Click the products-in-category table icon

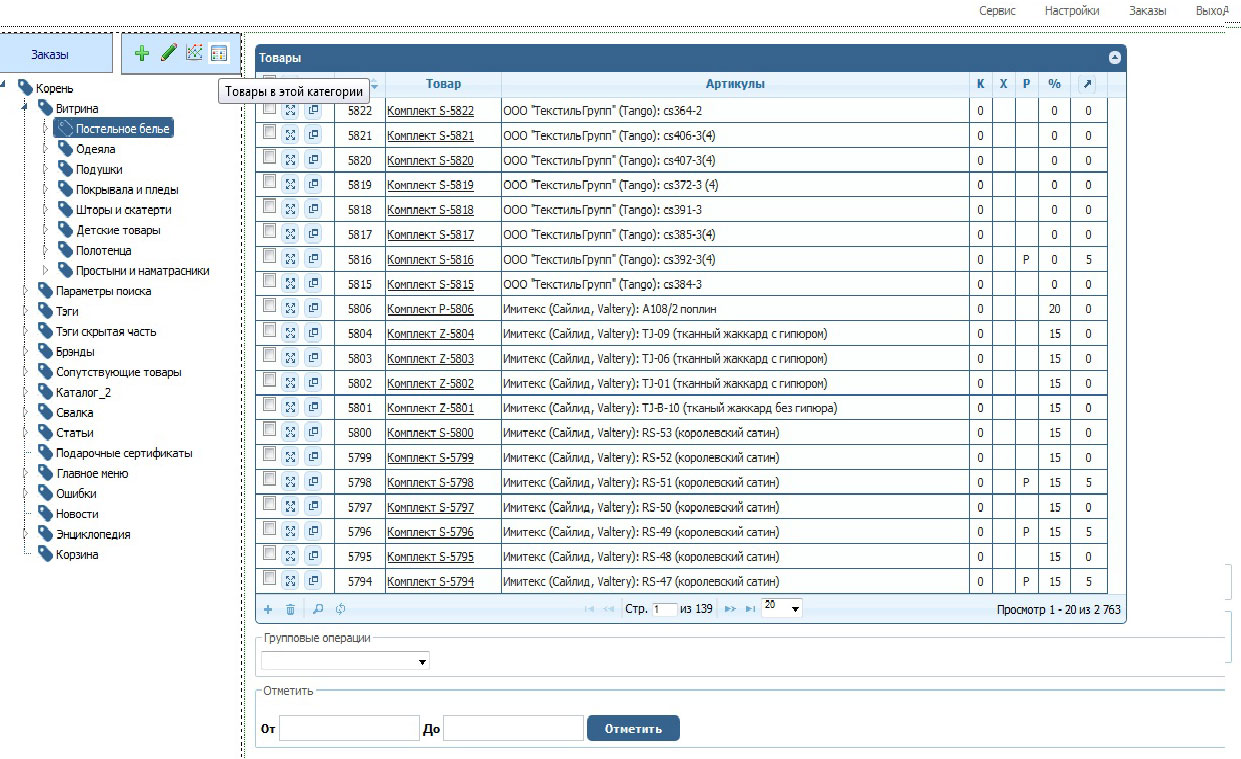pyautogui.click(x=219, y=53)
